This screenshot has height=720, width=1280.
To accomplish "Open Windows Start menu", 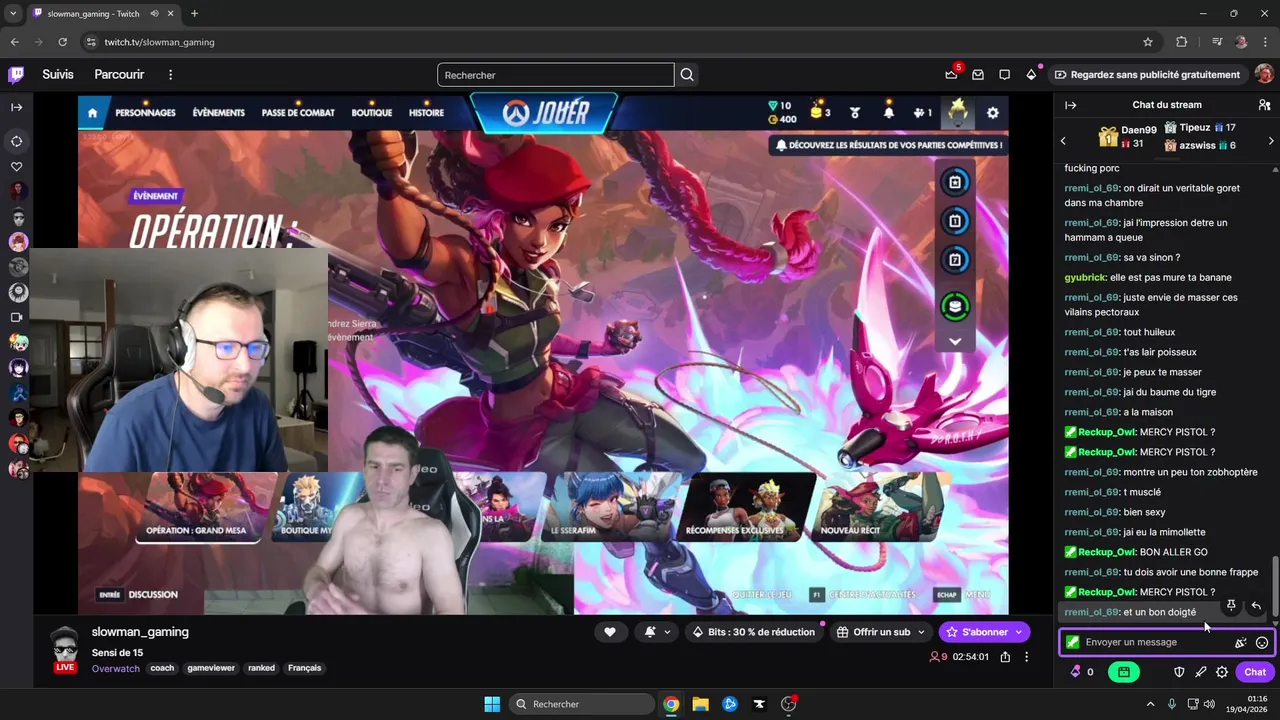I will tap(492, 704).
